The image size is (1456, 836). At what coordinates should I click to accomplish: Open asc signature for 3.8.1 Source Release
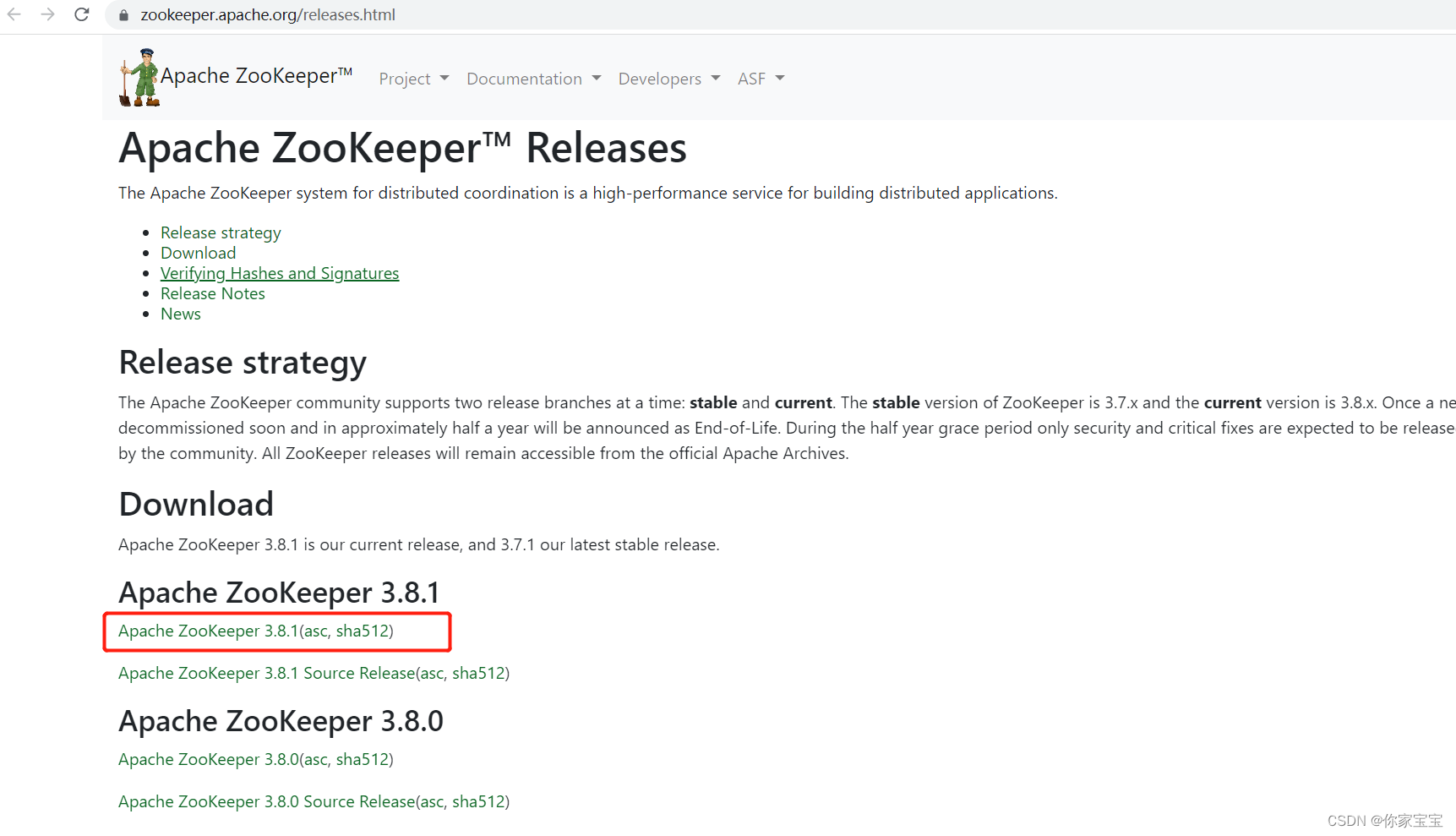[432, 673]
